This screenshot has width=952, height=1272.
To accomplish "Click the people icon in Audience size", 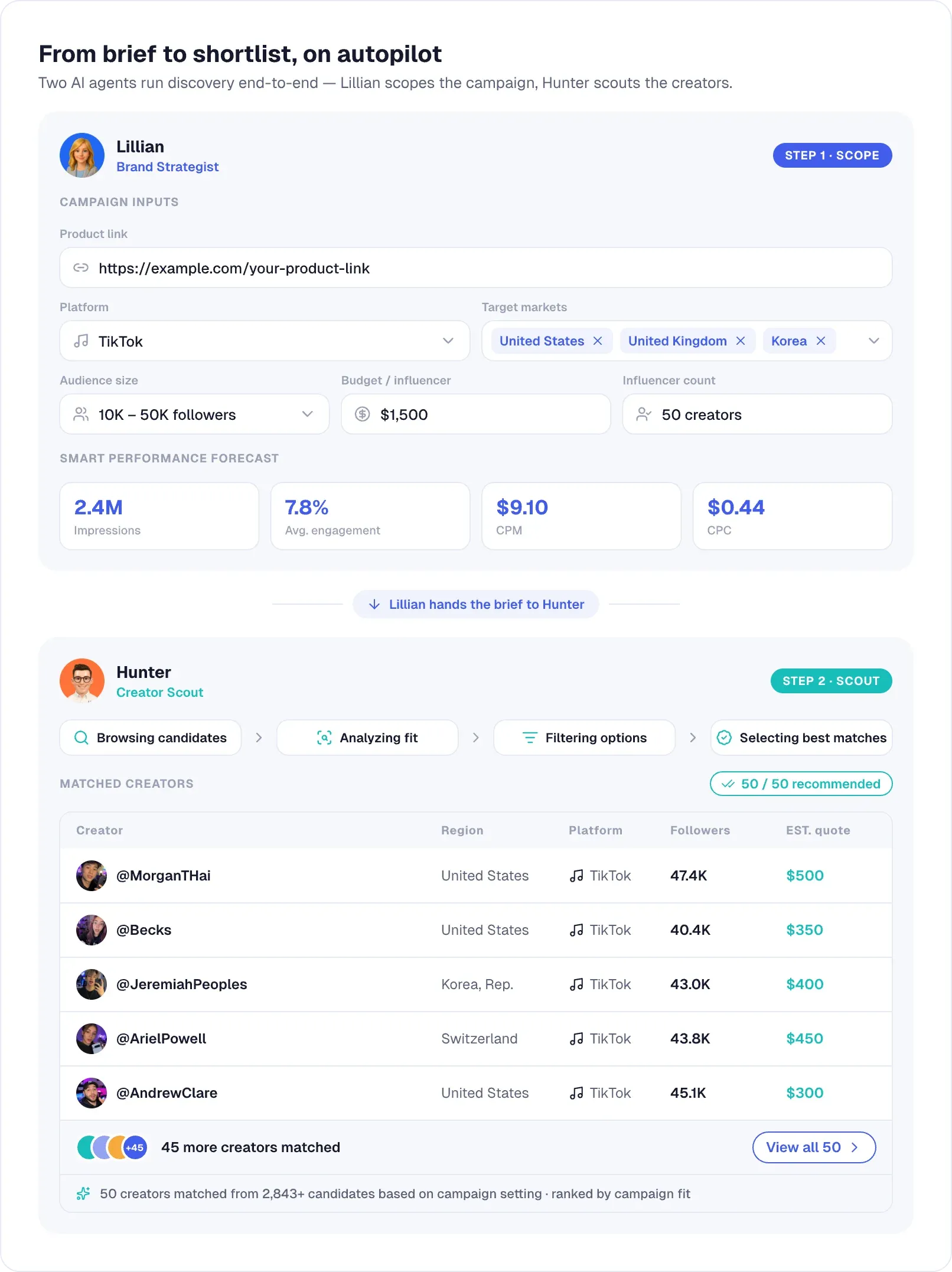I will (81, 415).
